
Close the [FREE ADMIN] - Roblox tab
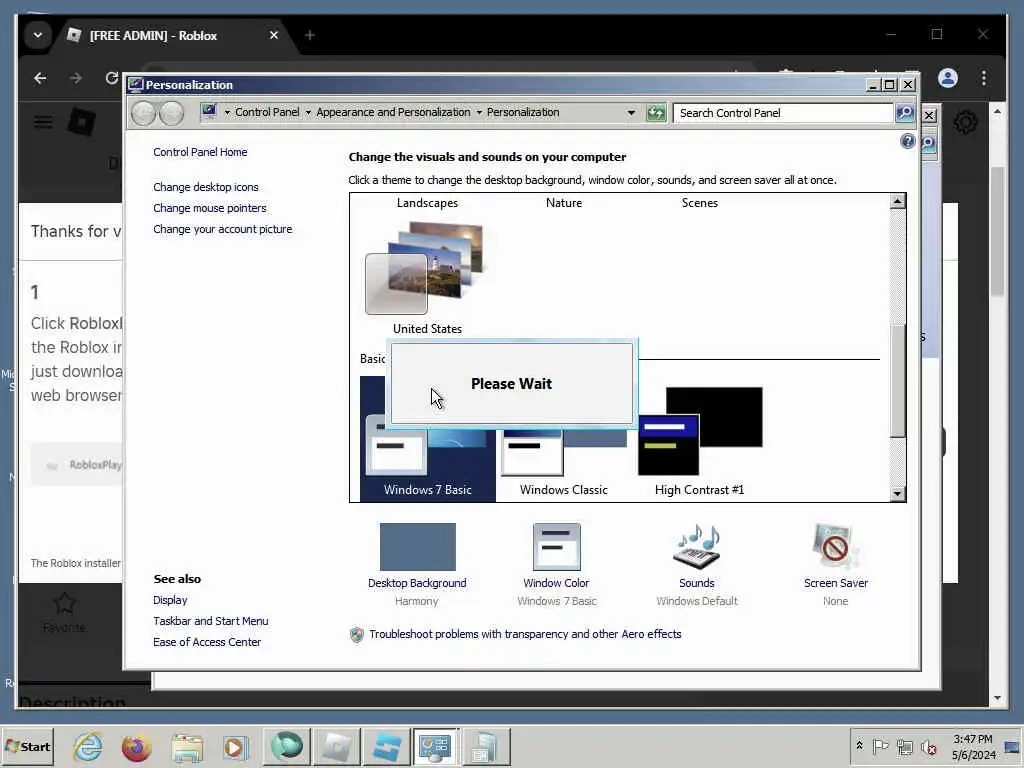(274, 35)
